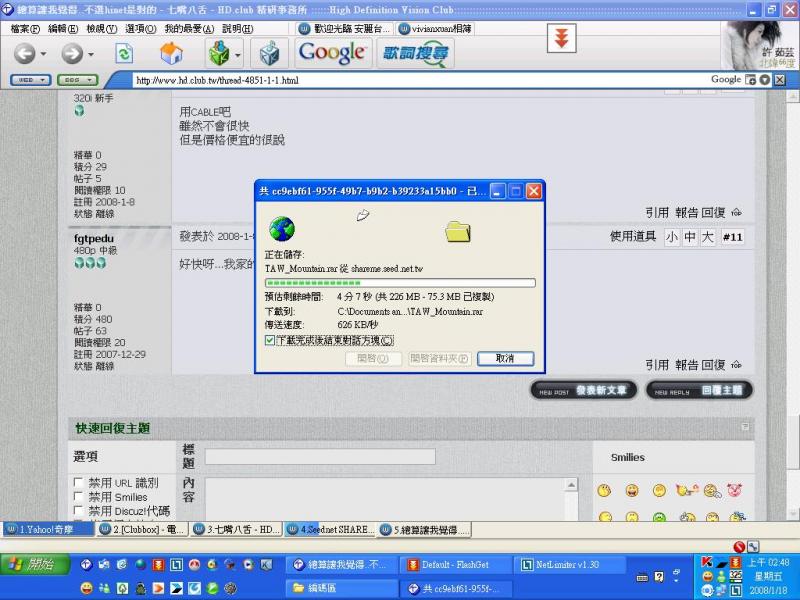Viewport: 800px width, 600px height.
Task: Click 引用 link in post #11
Action: pos(657,365)
